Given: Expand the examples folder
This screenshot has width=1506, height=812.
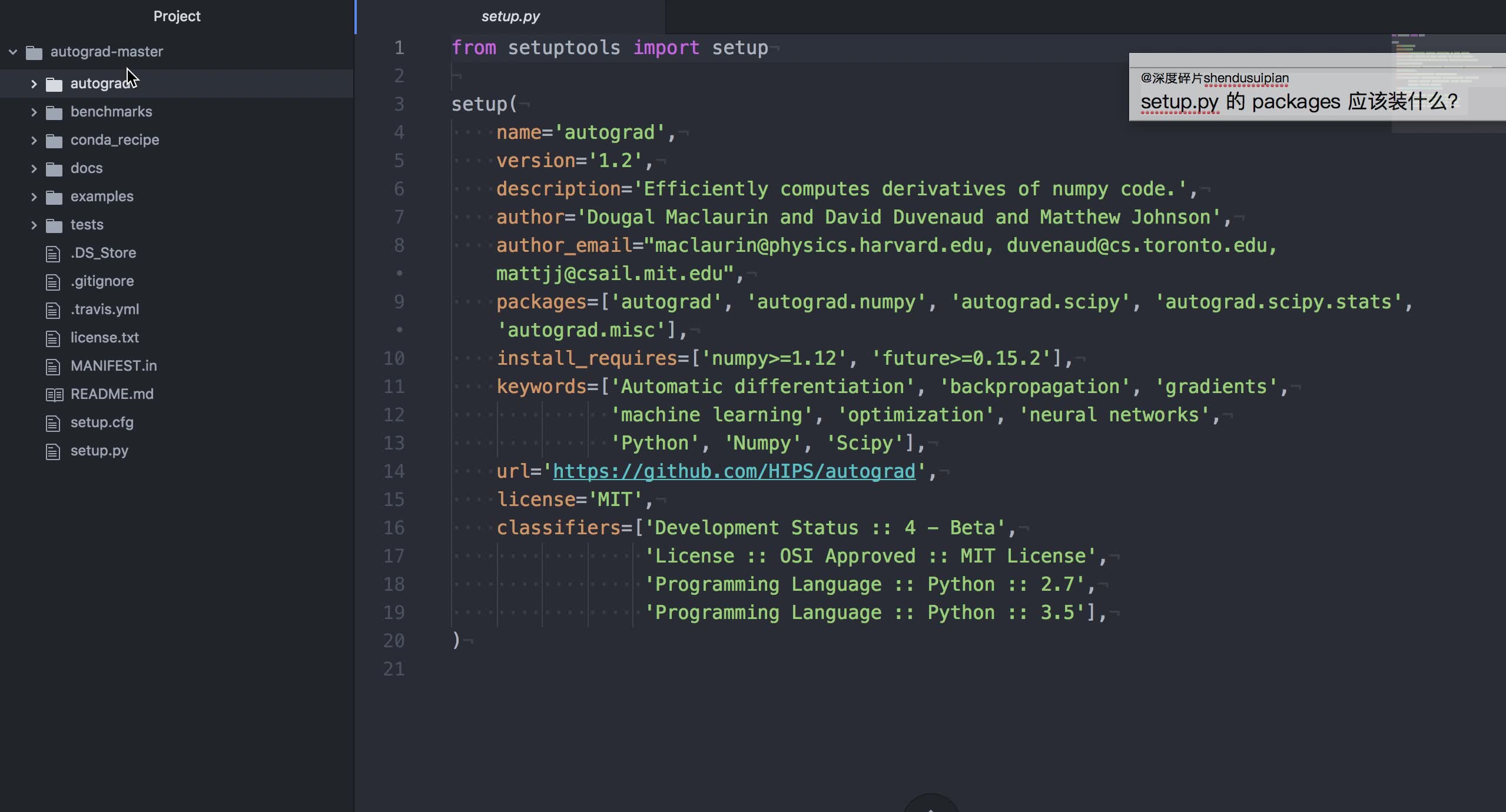Looking at the screenshot, I should tap(34, 196).
